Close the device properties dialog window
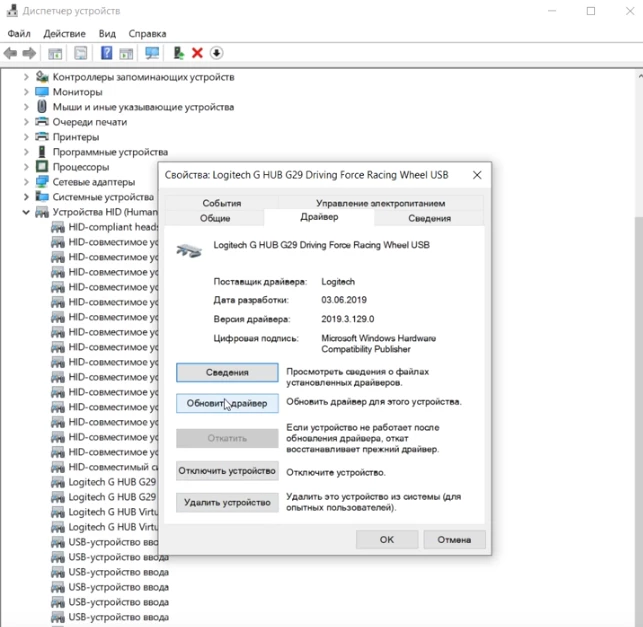Viewport: 643px width, 627px height. pos(477,175)
